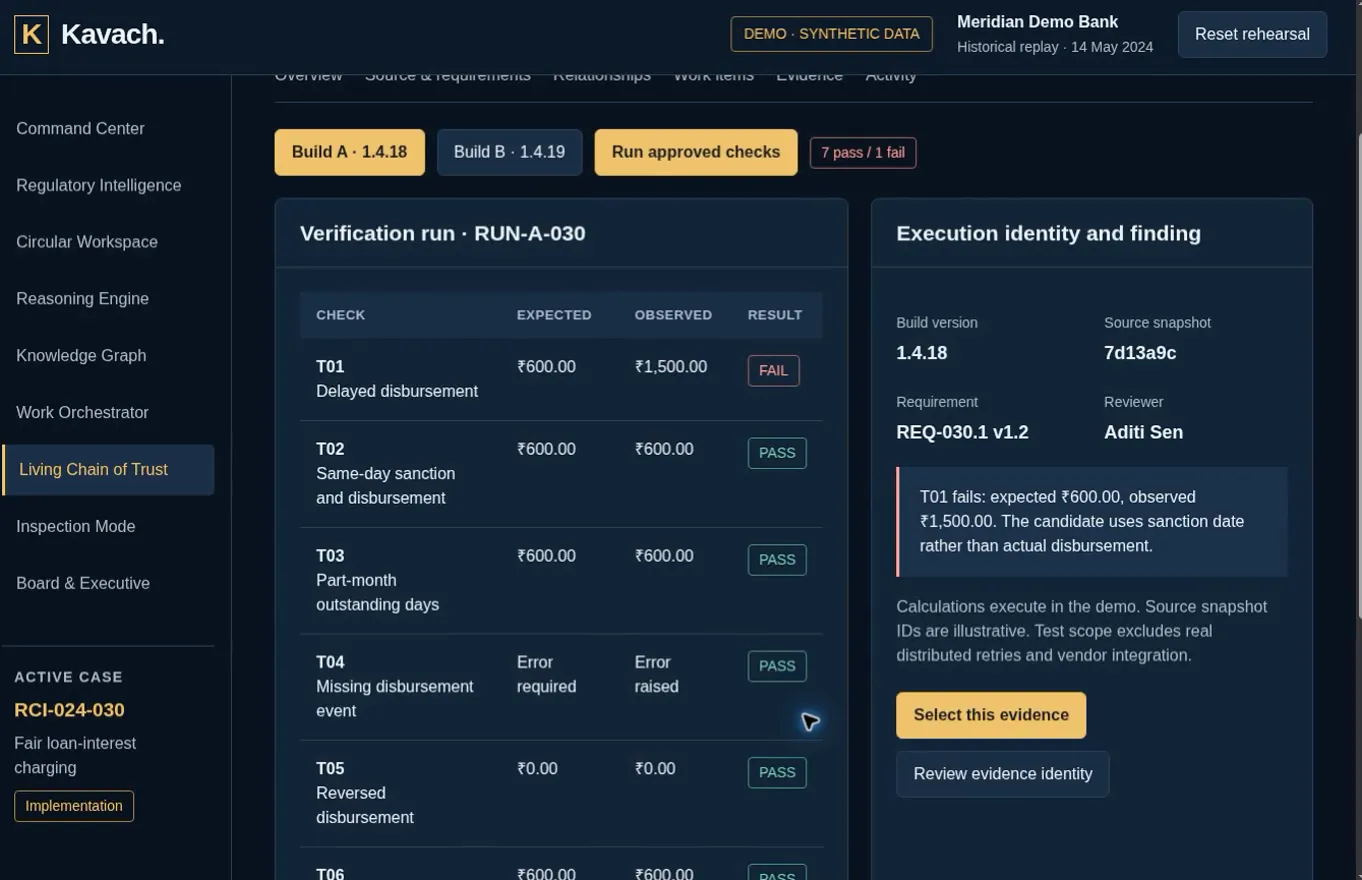
Task: Select the T04 Missing disbursement event row
Action: [x=561, y=687]
